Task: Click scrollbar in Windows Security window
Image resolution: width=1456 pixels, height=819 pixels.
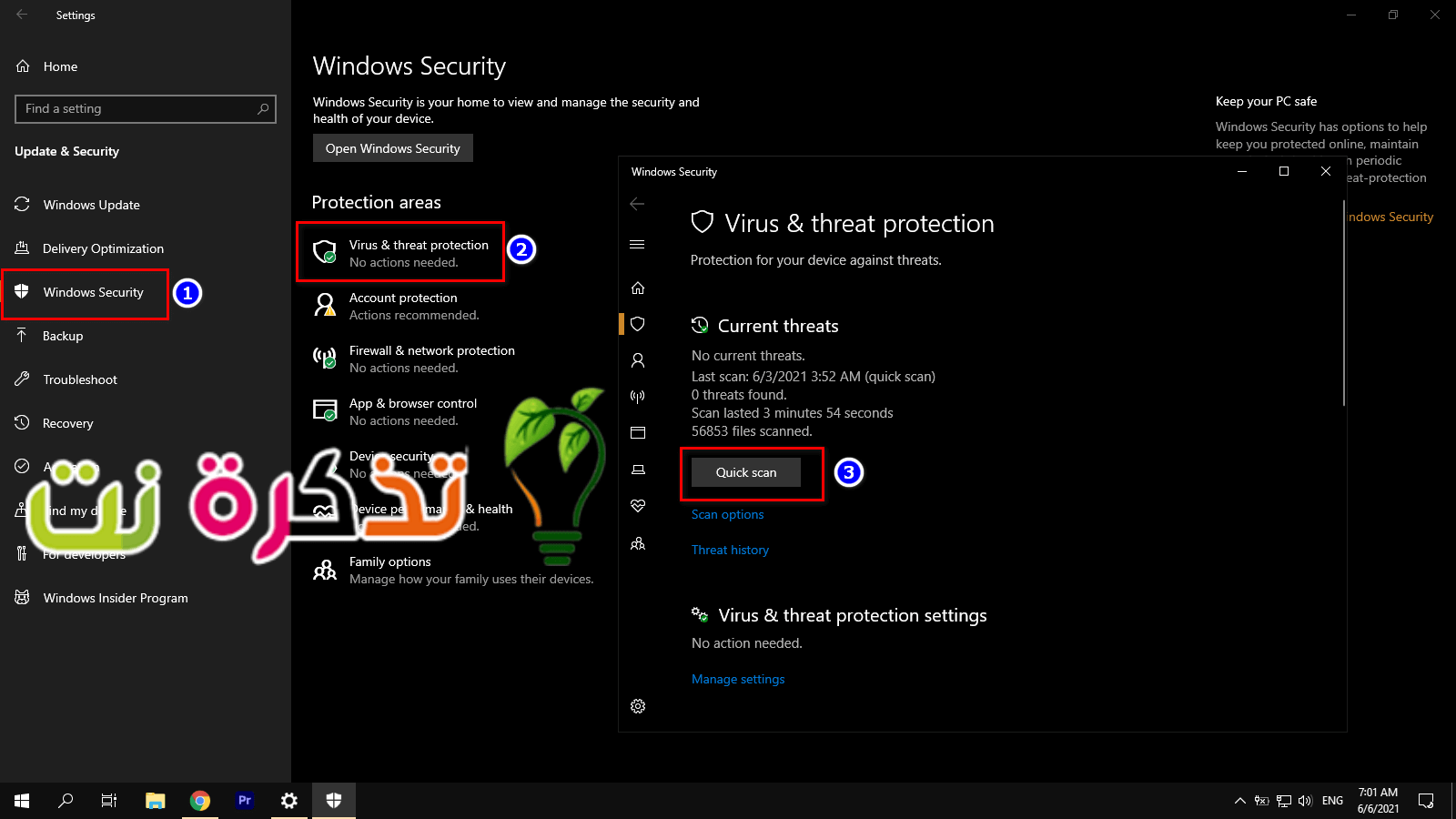Action: click(x=1343, y=302)
